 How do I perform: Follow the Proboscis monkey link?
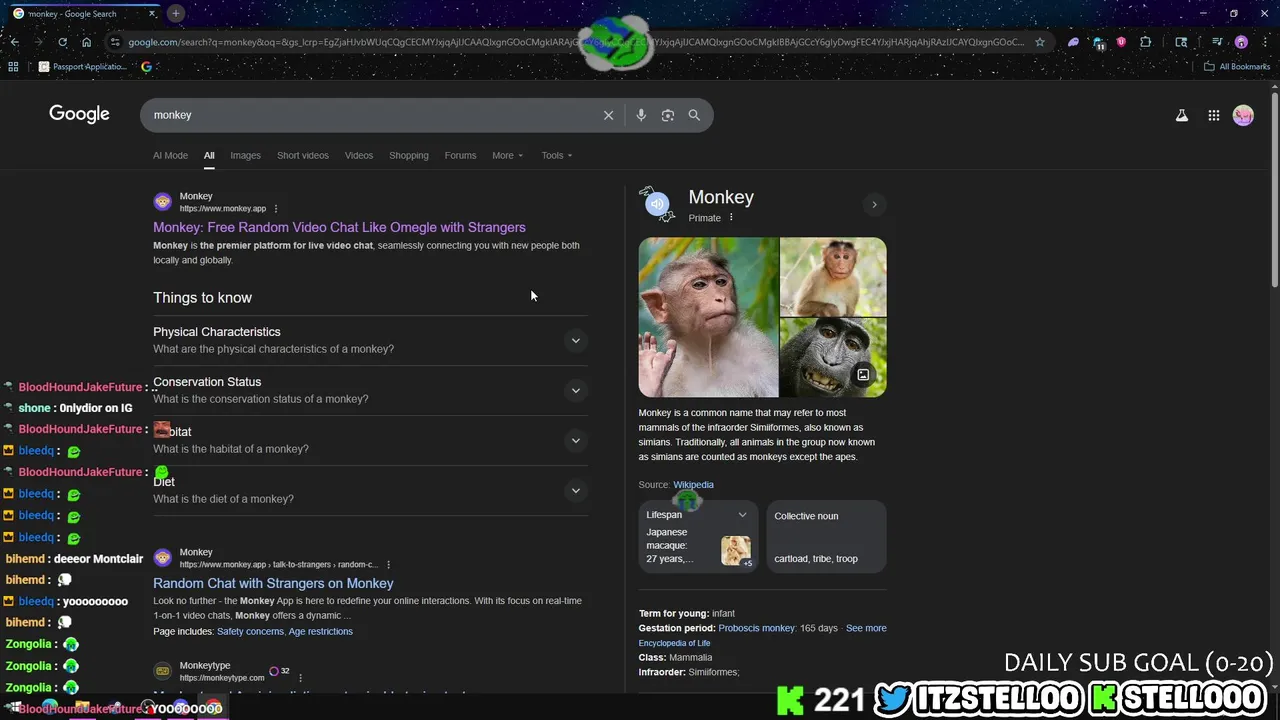click(757, 628)
